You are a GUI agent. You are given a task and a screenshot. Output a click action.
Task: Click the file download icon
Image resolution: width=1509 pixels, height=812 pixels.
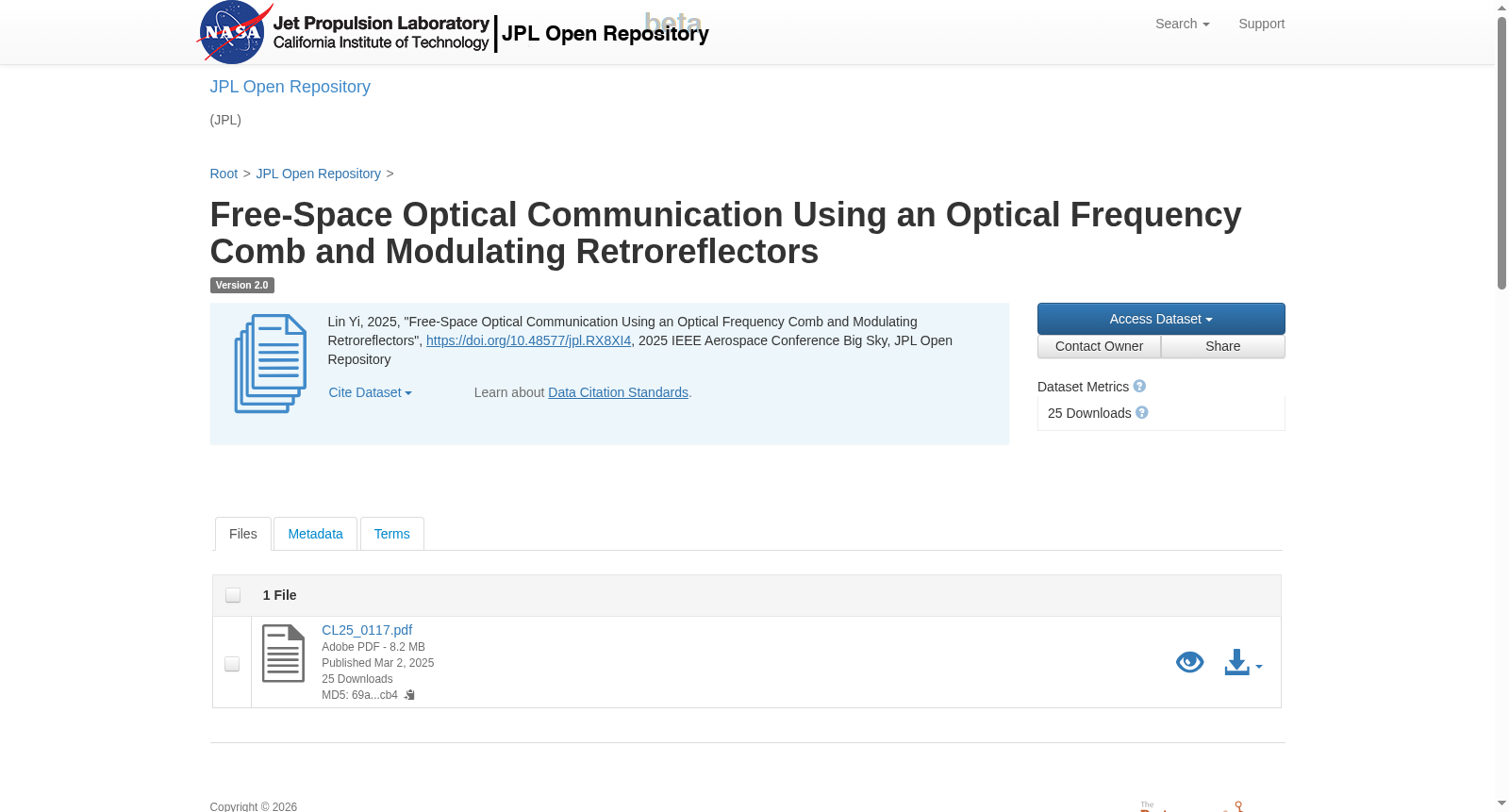point(1236,662)
